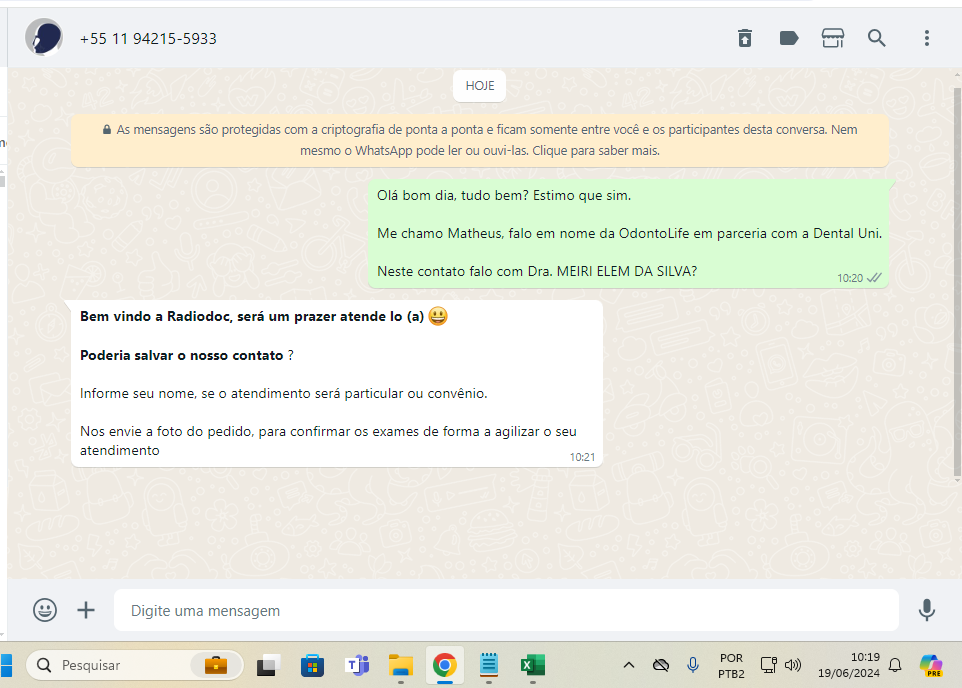The width and height of the screenshot is (962, 688).
Task: Switch to Excel in the taskbar
Action: coord(532,665)
